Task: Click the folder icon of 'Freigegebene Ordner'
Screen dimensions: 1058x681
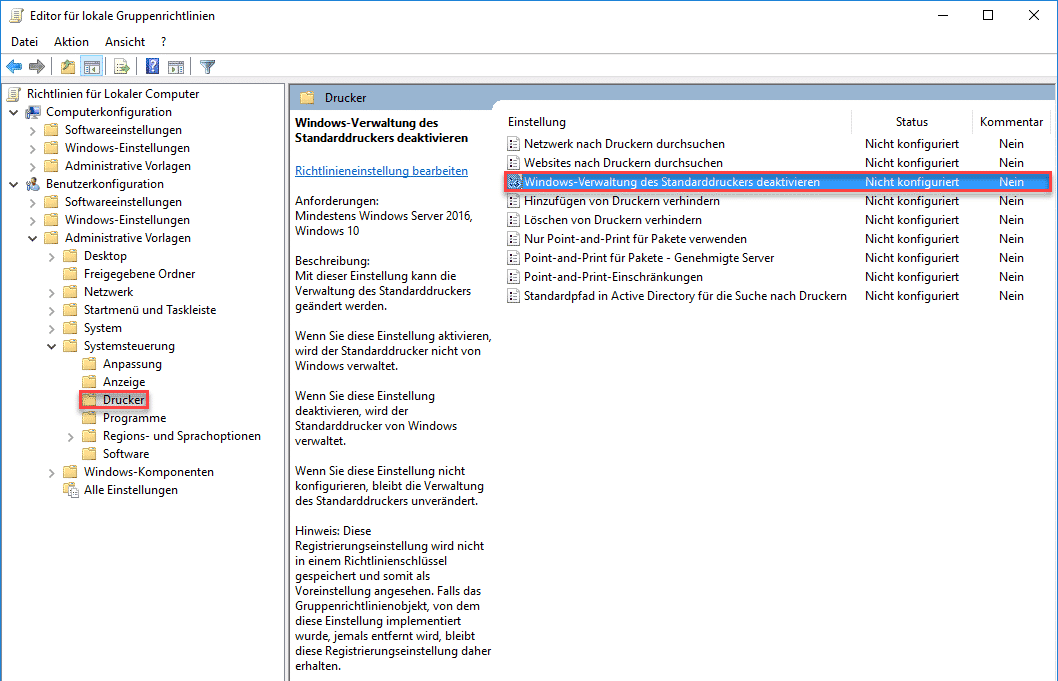Action: 70,274
